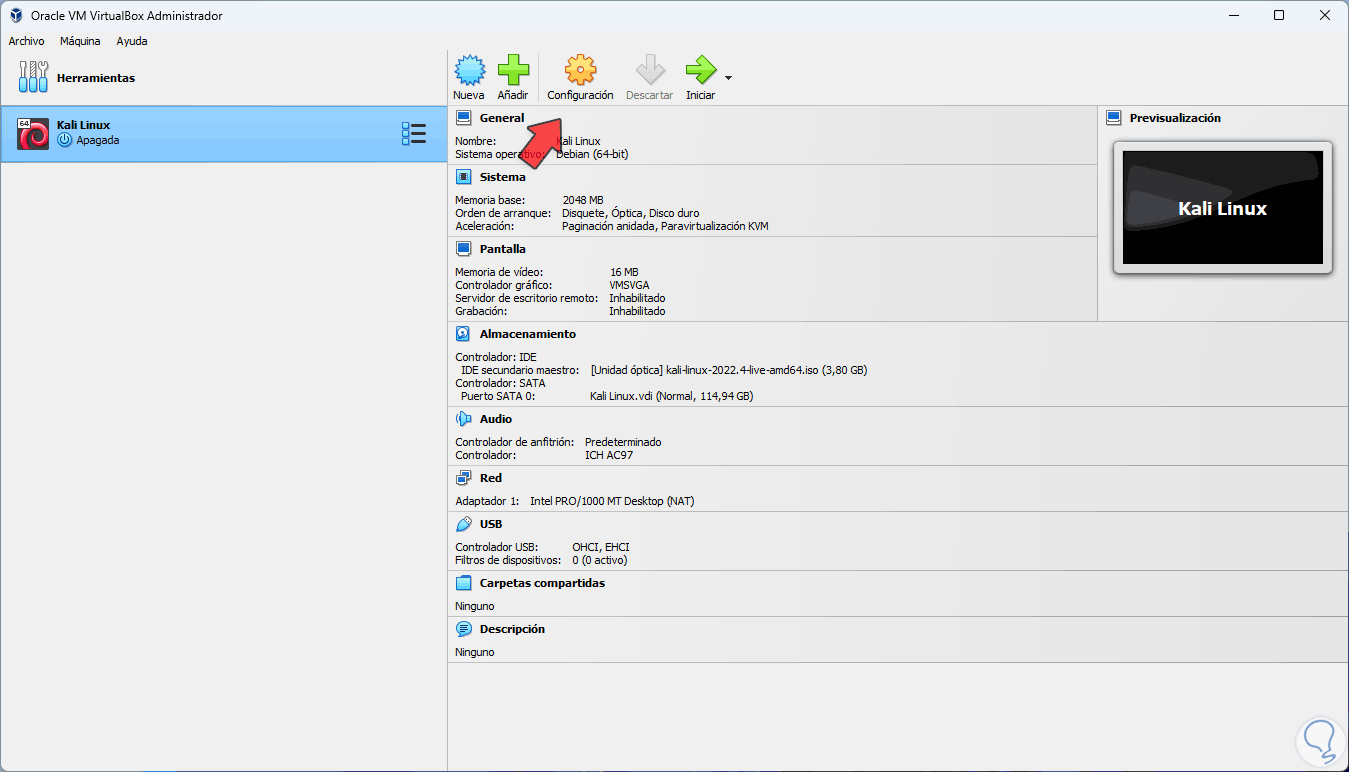Click the OHCI, EHCI USB controller value

(601, 547)
